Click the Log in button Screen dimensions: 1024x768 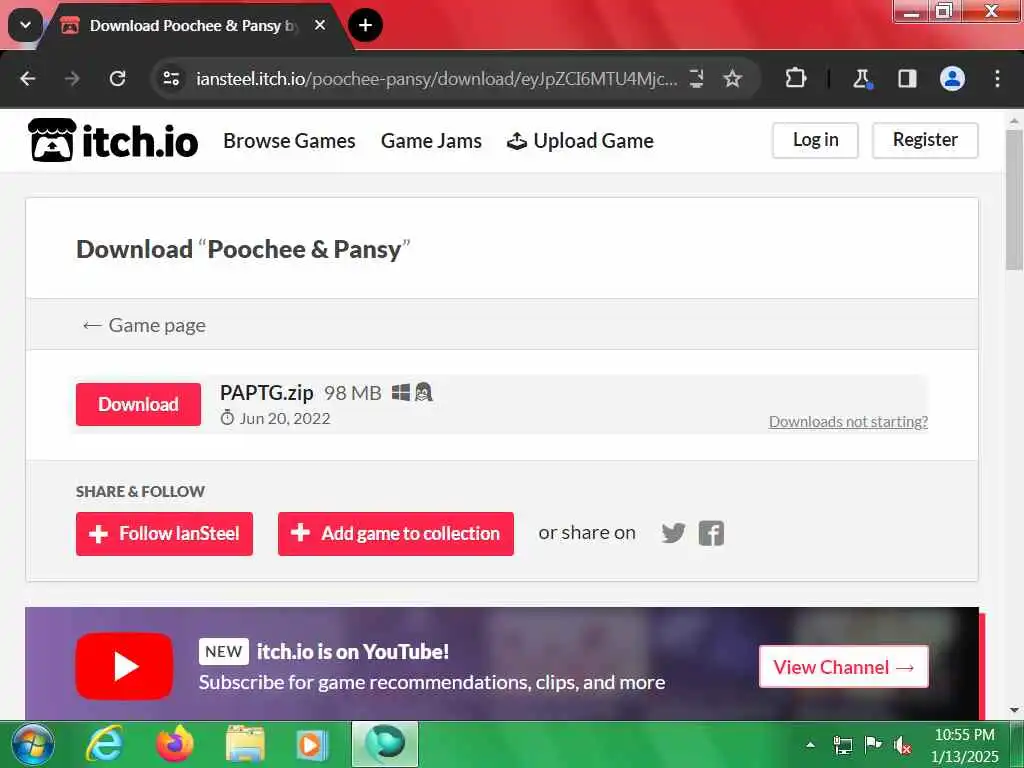[815, 140]
